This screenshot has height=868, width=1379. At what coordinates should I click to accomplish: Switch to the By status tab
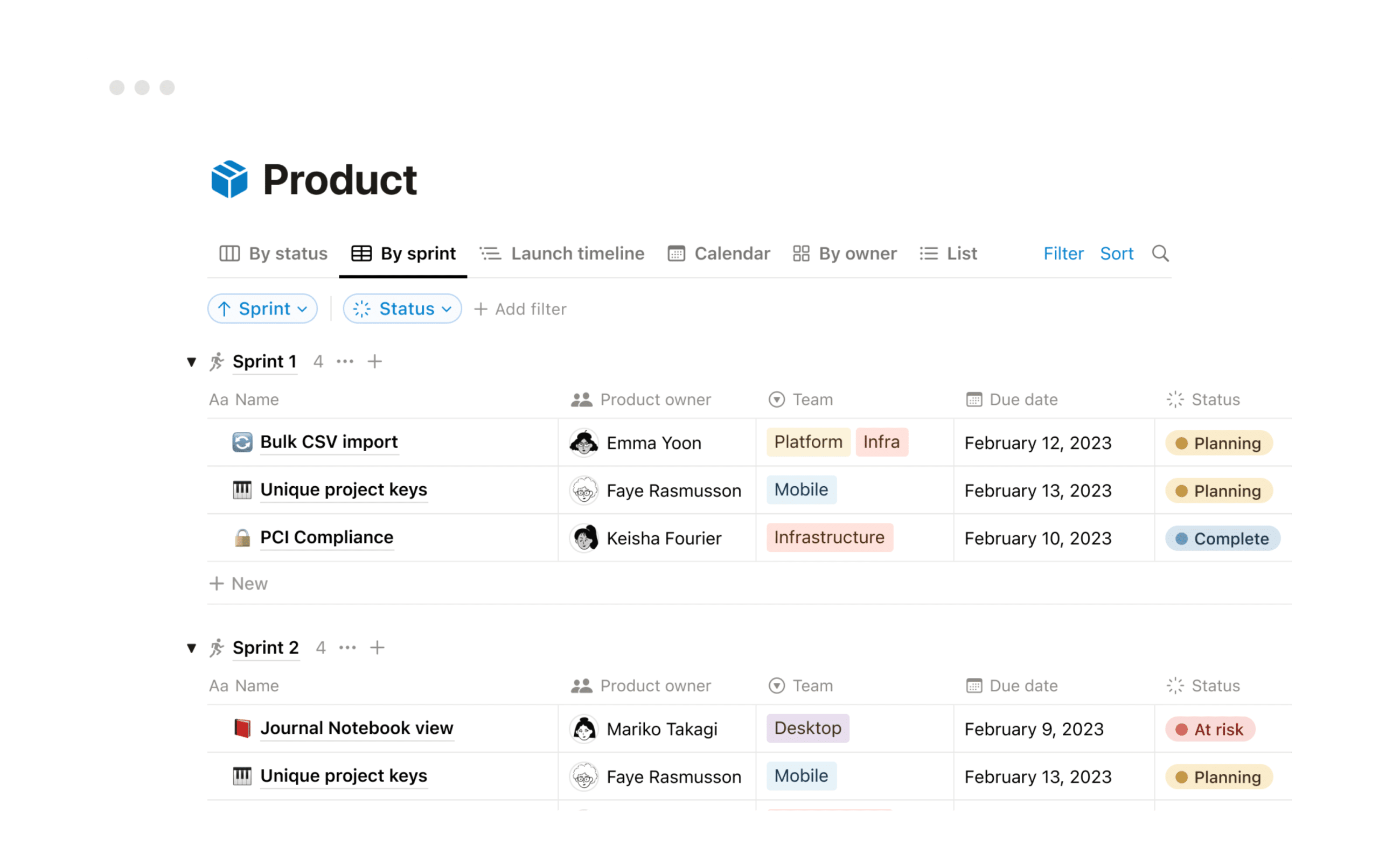pos(273,253)
